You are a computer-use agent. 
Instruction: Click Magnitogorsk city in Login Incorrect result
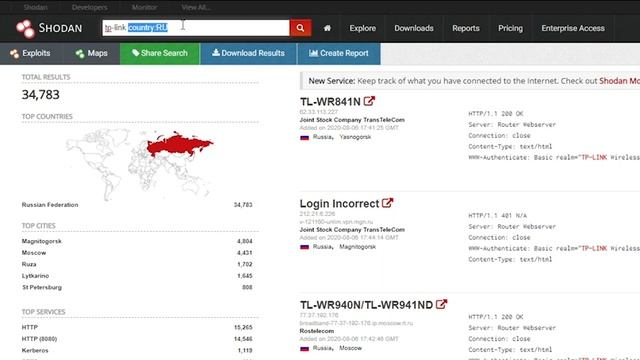(358, 247)
